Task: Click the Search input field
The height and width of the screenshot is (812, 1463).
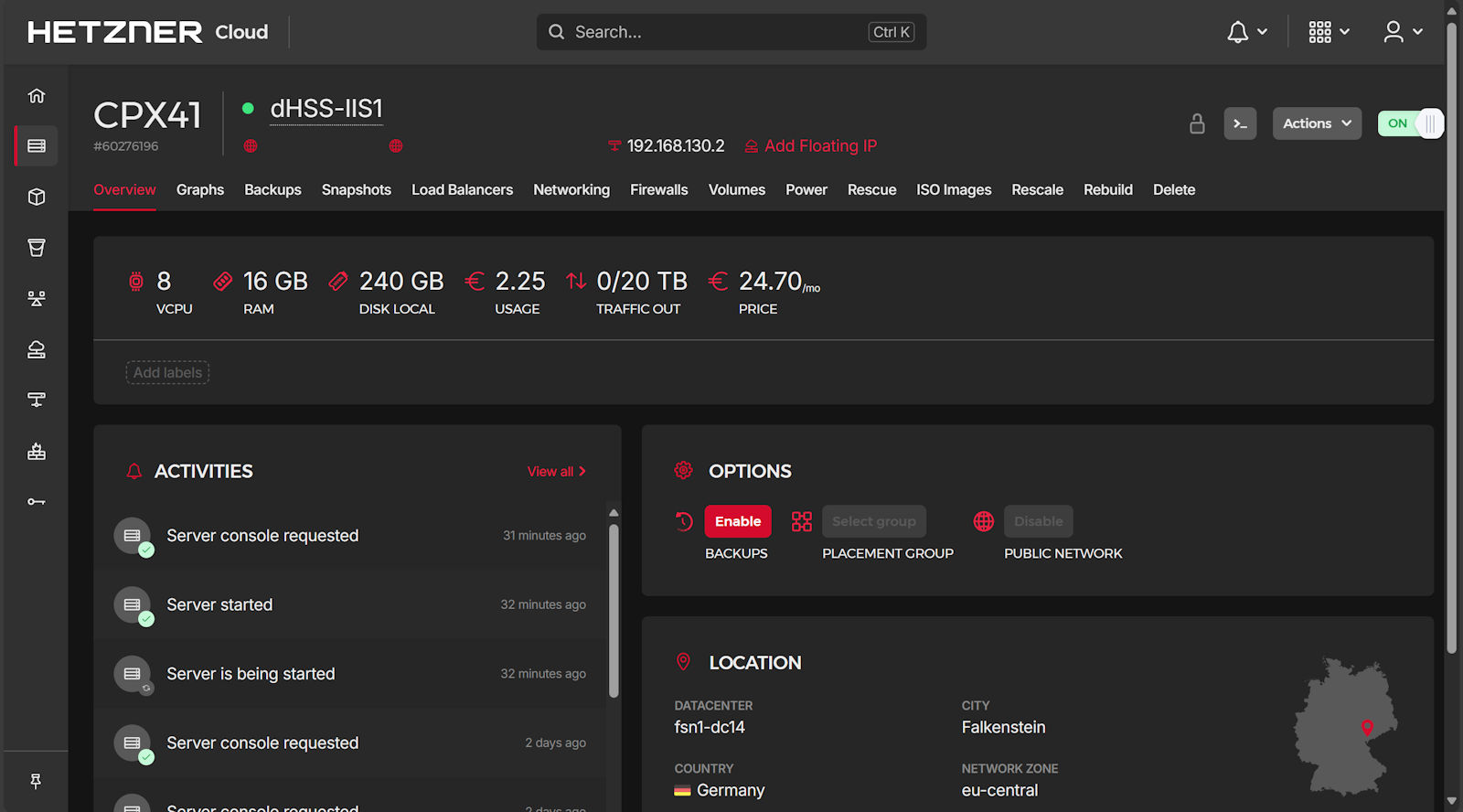Action: point(731,32)
